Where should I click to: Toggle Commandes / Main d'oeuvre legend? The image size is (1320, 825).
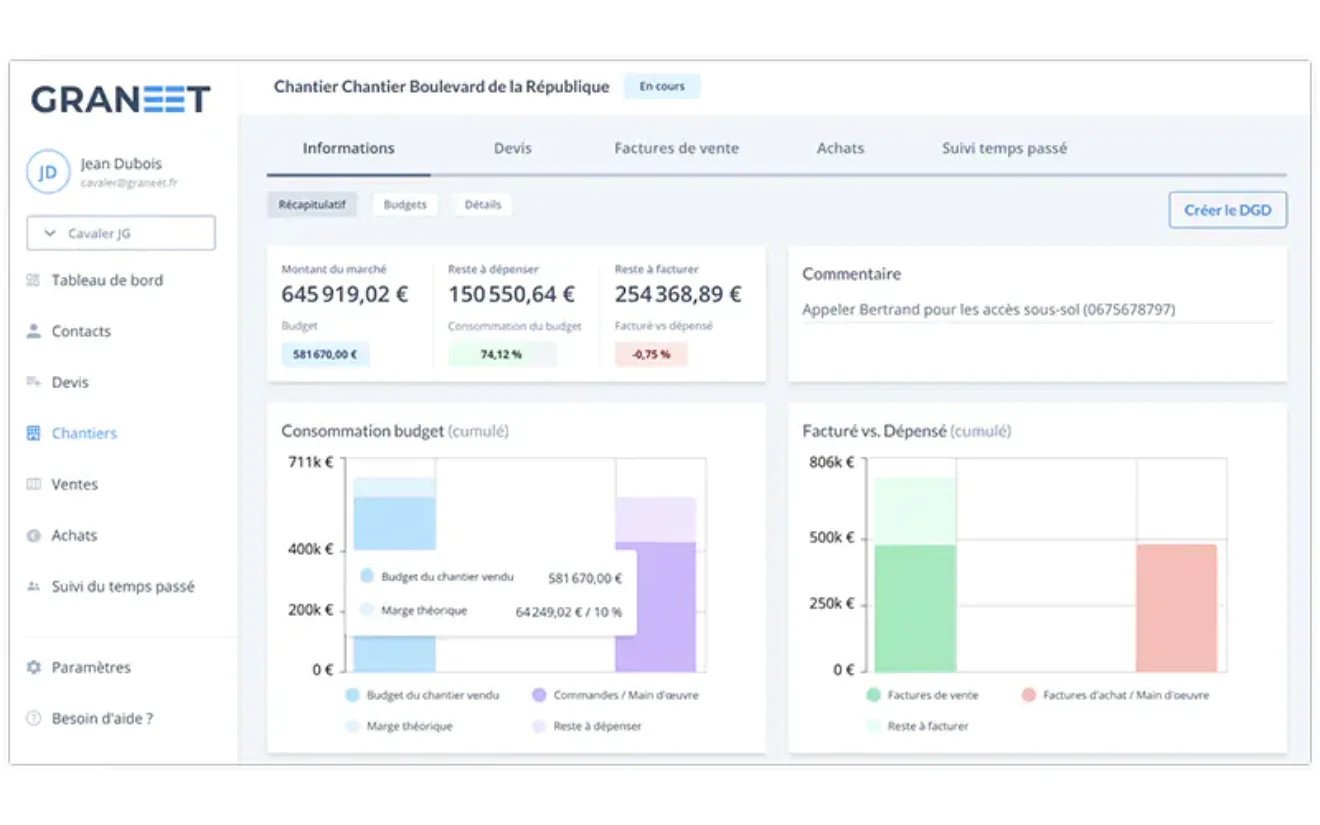[x=616, y=695]
